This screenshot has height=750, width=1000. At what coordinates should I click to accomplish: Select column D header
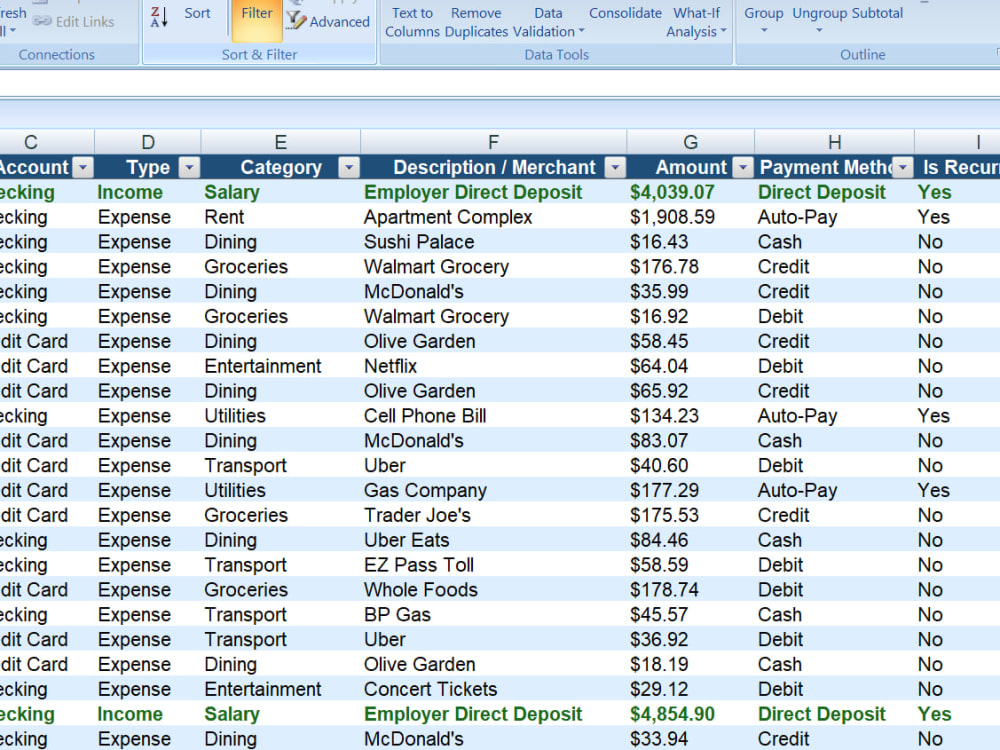point(148,142)
